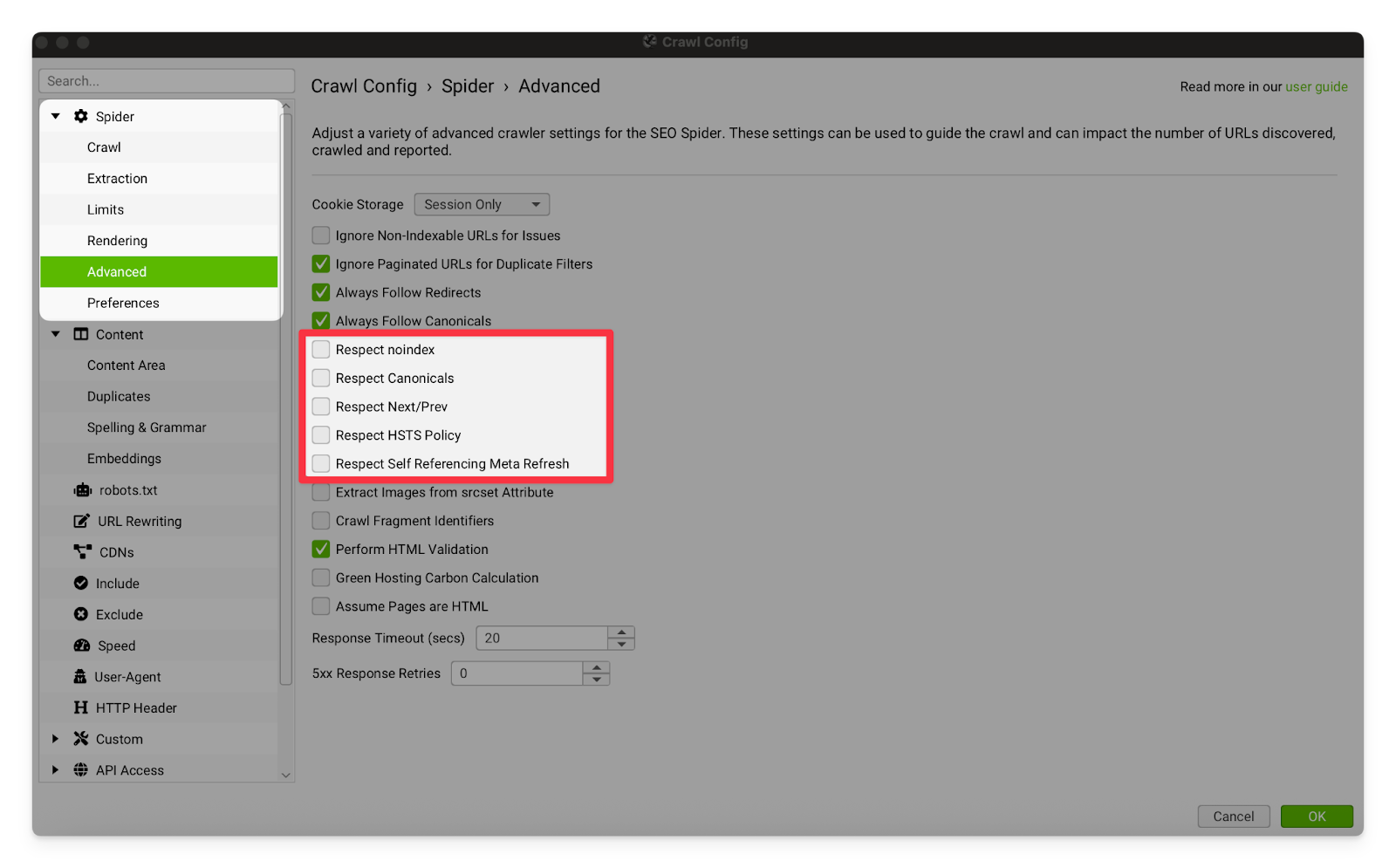Enable Crawl Fragment Identifiers checkbox

coord(321,521)
